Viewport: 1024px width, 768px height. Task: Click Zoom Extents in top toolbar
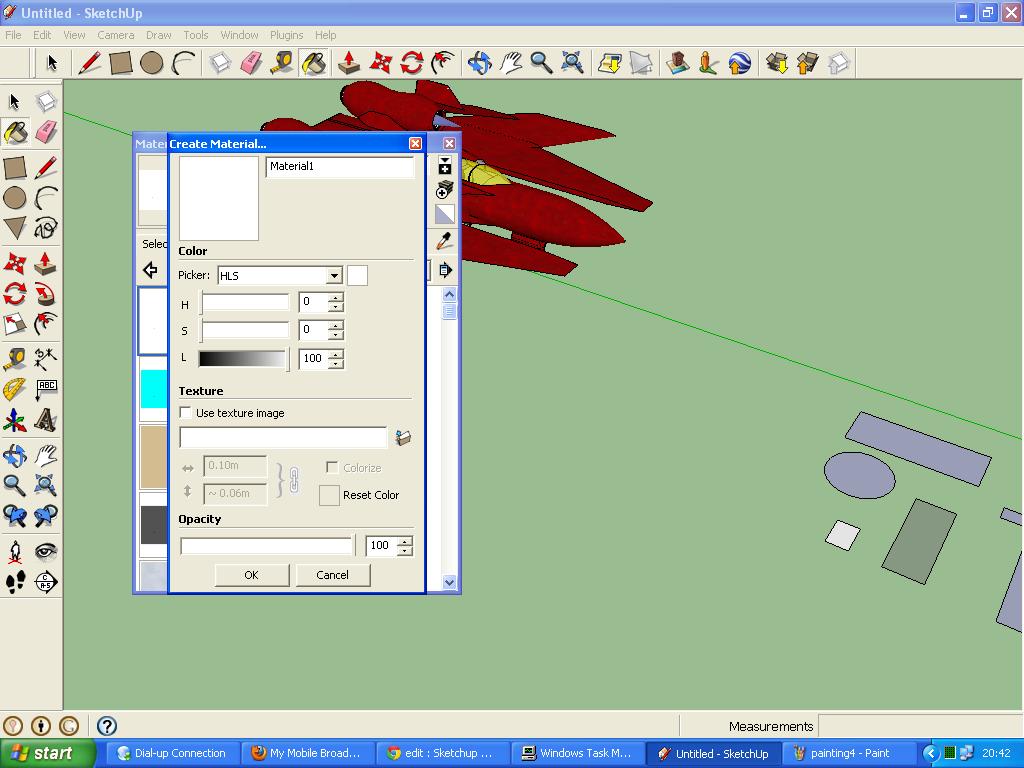(573, 63)
